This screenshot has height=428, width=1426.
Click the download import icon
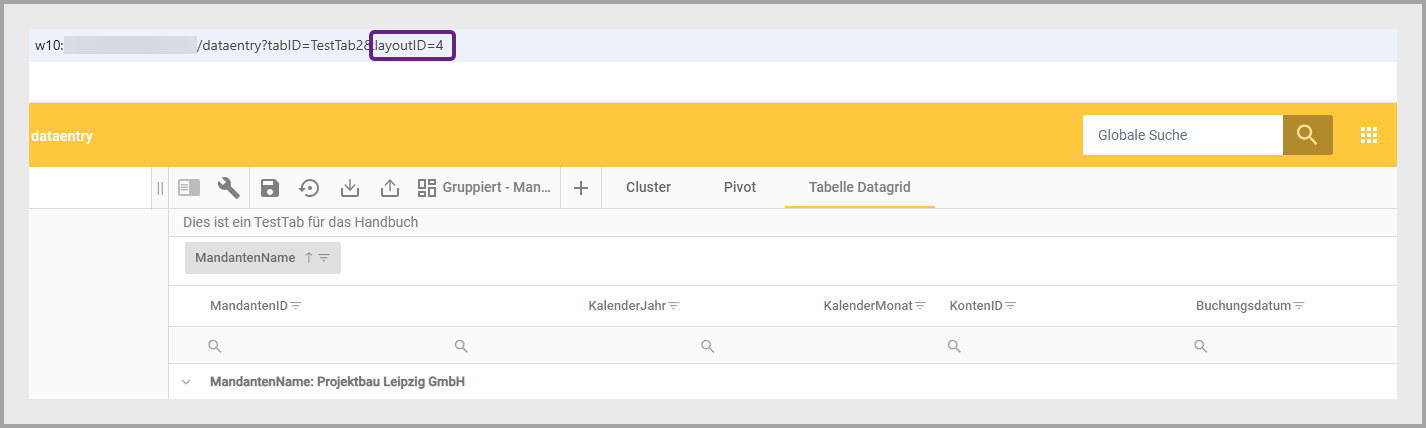[349, 188]
